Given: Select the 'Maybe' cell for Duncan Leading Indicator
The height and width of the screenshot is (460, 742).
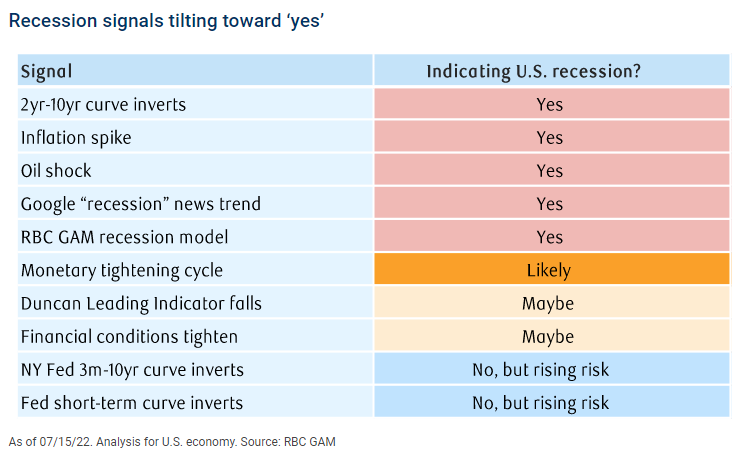Looking at the screenshot, I should tap(548, 303).
